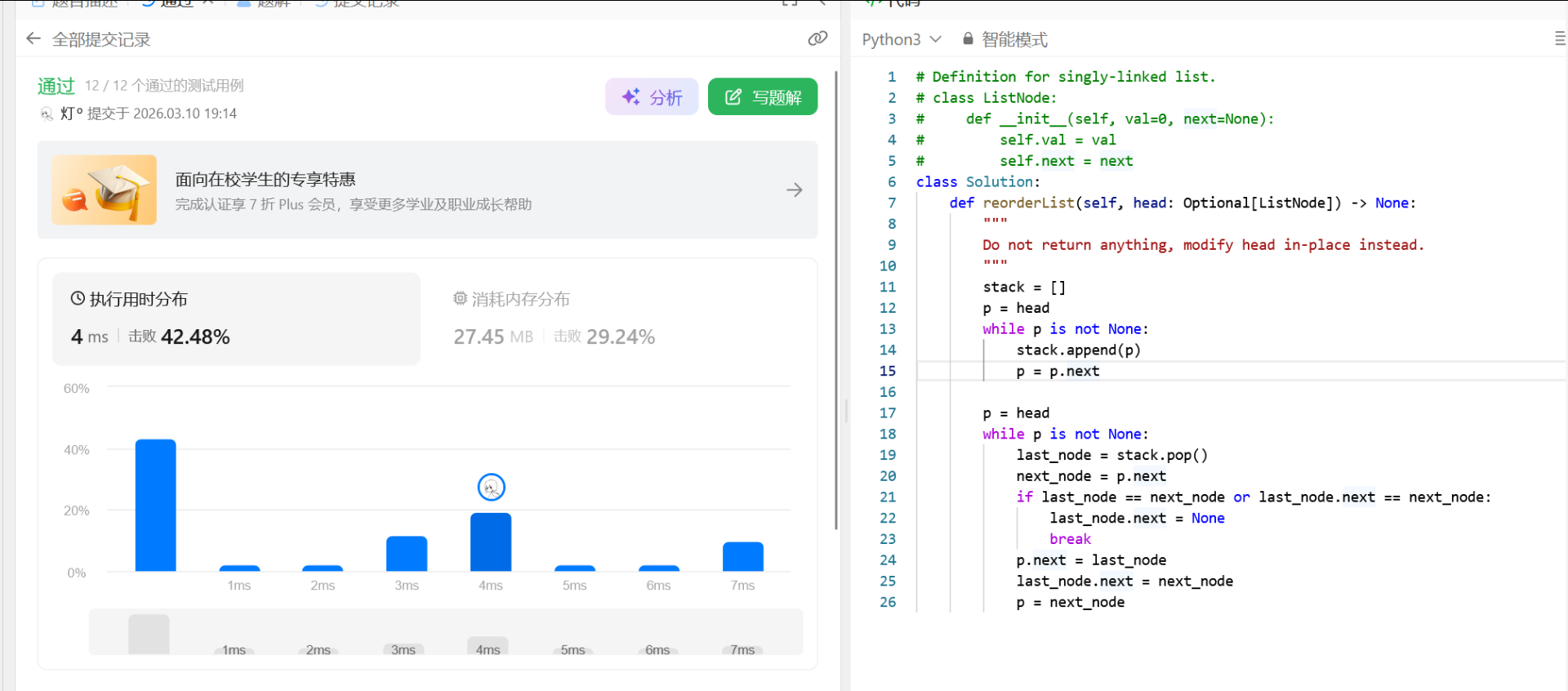Open the 写题解 write solution button
Screen dimensions: 1568x691
coord(762,97)
